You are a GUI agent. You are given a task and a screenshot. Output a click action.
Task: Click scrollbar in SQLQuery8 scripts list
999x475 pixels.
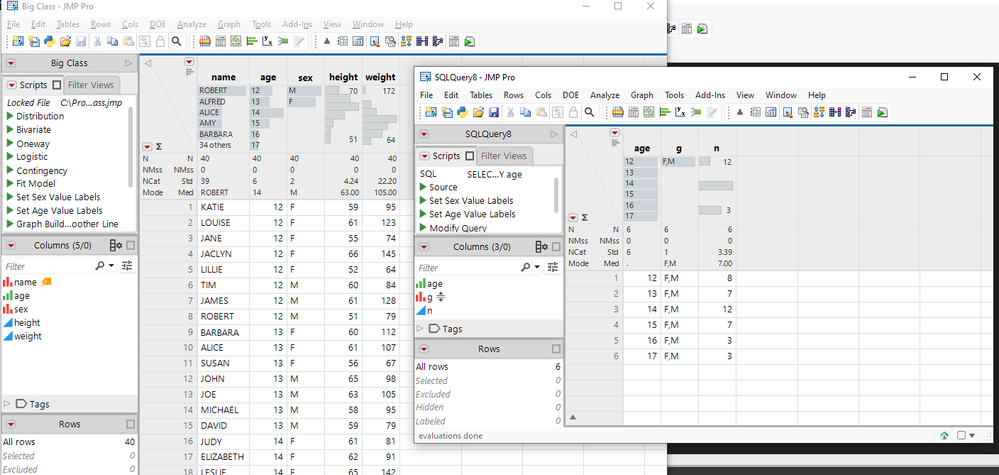point(557,195)
